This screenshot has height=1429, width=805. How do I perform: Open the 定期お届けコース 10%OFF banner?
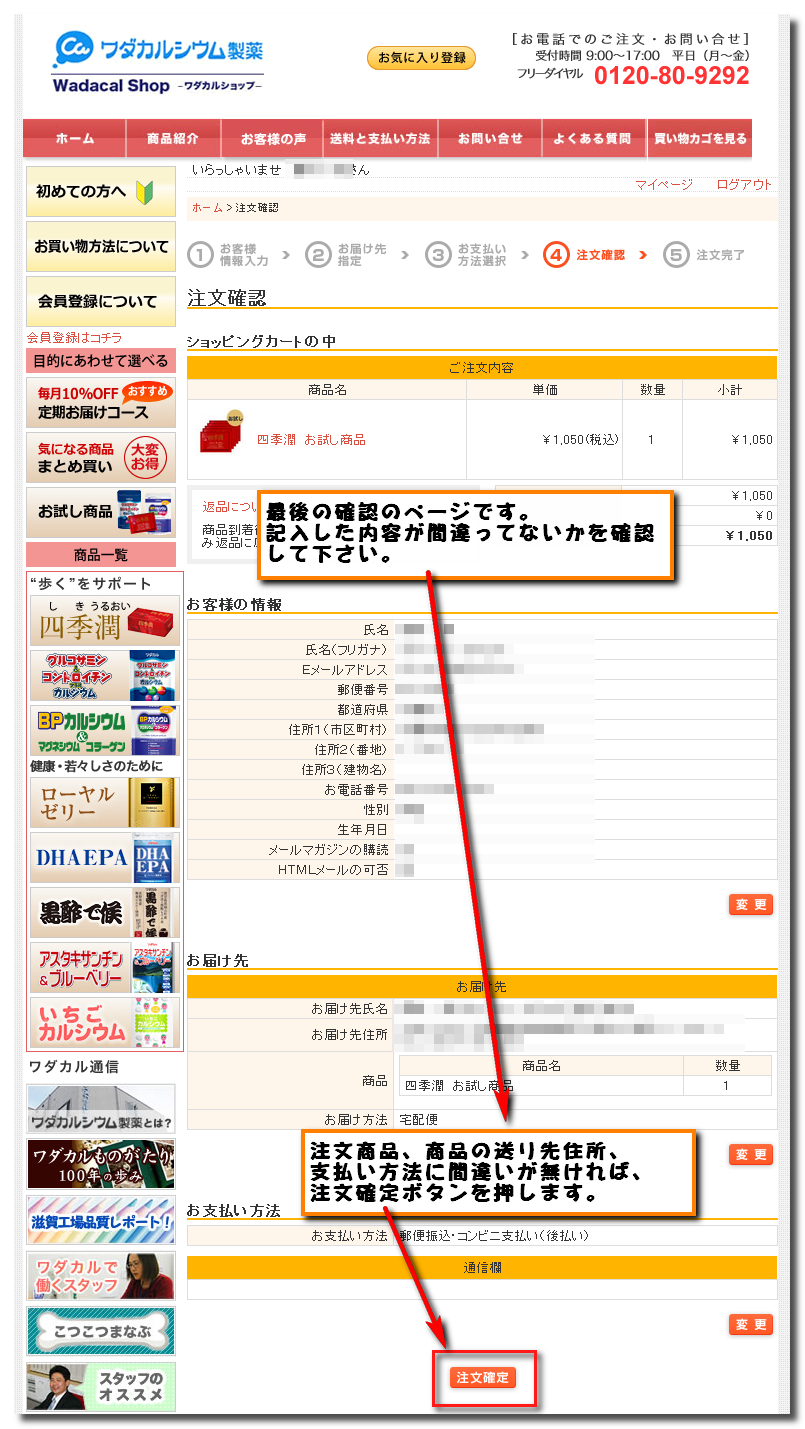[100, 403]
